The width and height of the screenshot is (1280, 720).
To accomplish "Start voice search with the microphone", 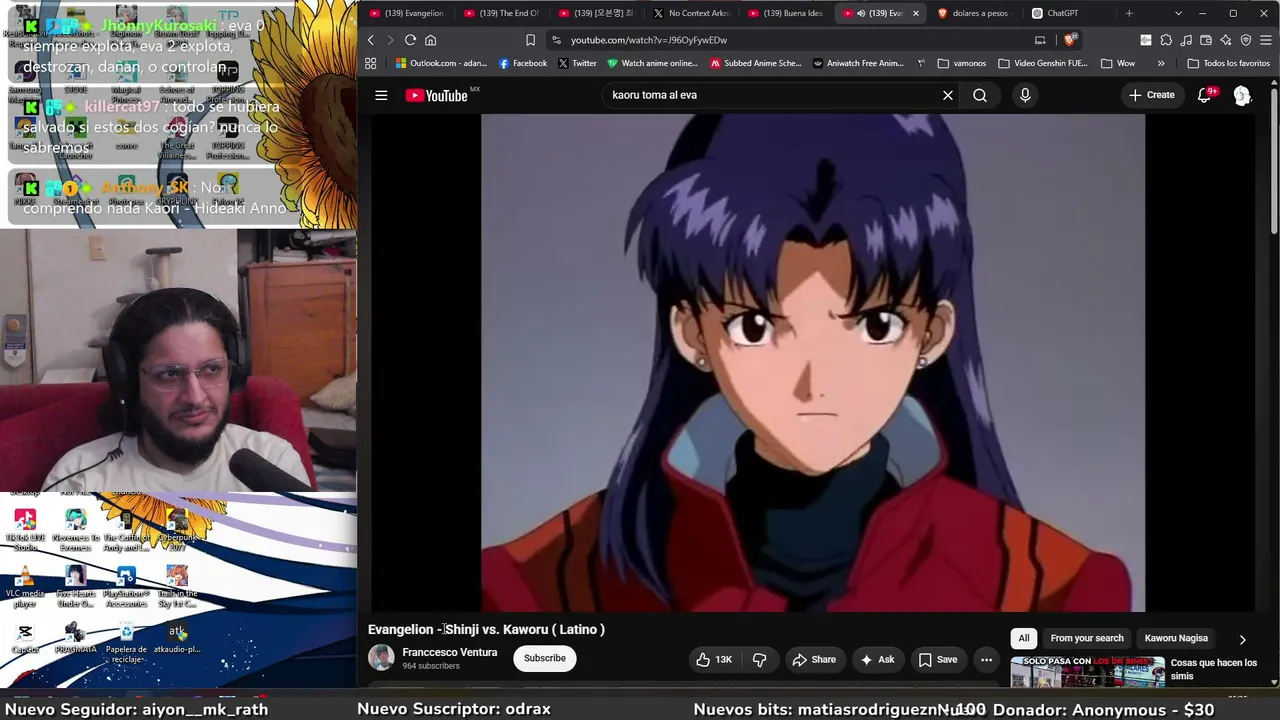I will 1025,95.
